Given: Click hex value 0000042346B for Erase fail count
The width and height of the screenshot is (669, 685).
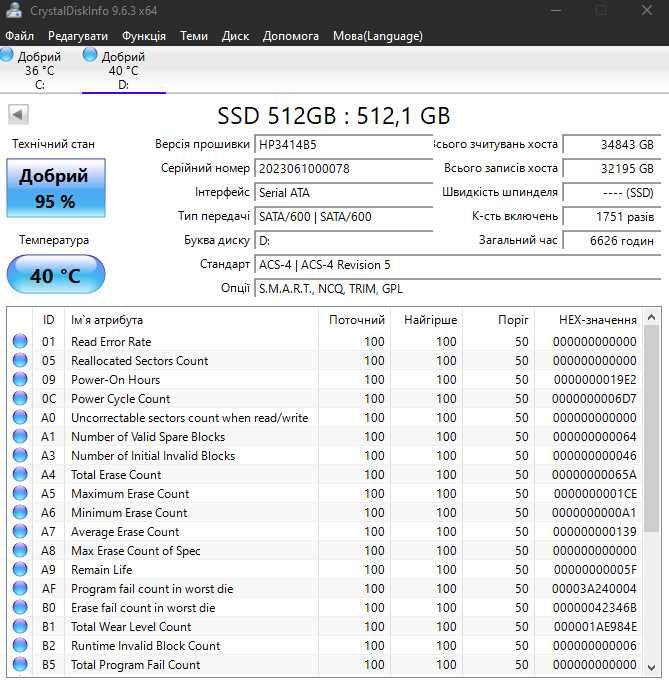Looking at the screenshot, I should click(x=595, y=608).
